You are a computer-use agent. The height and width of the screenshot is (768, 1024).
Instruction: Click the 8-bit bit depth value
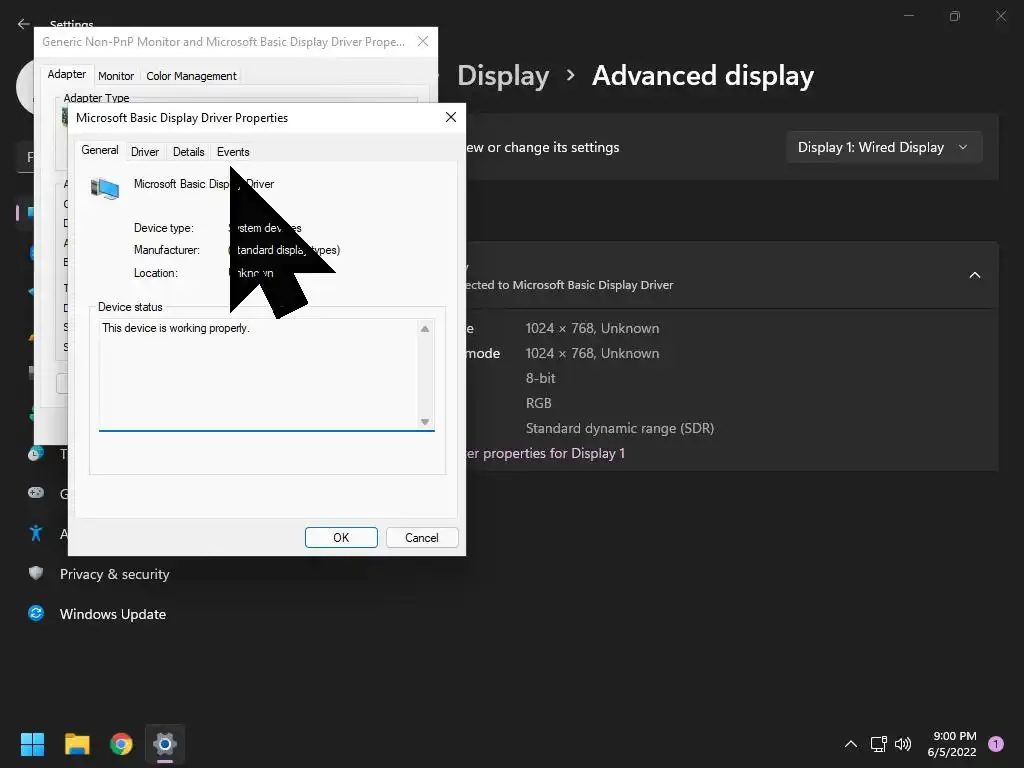(x=541, y=378)
